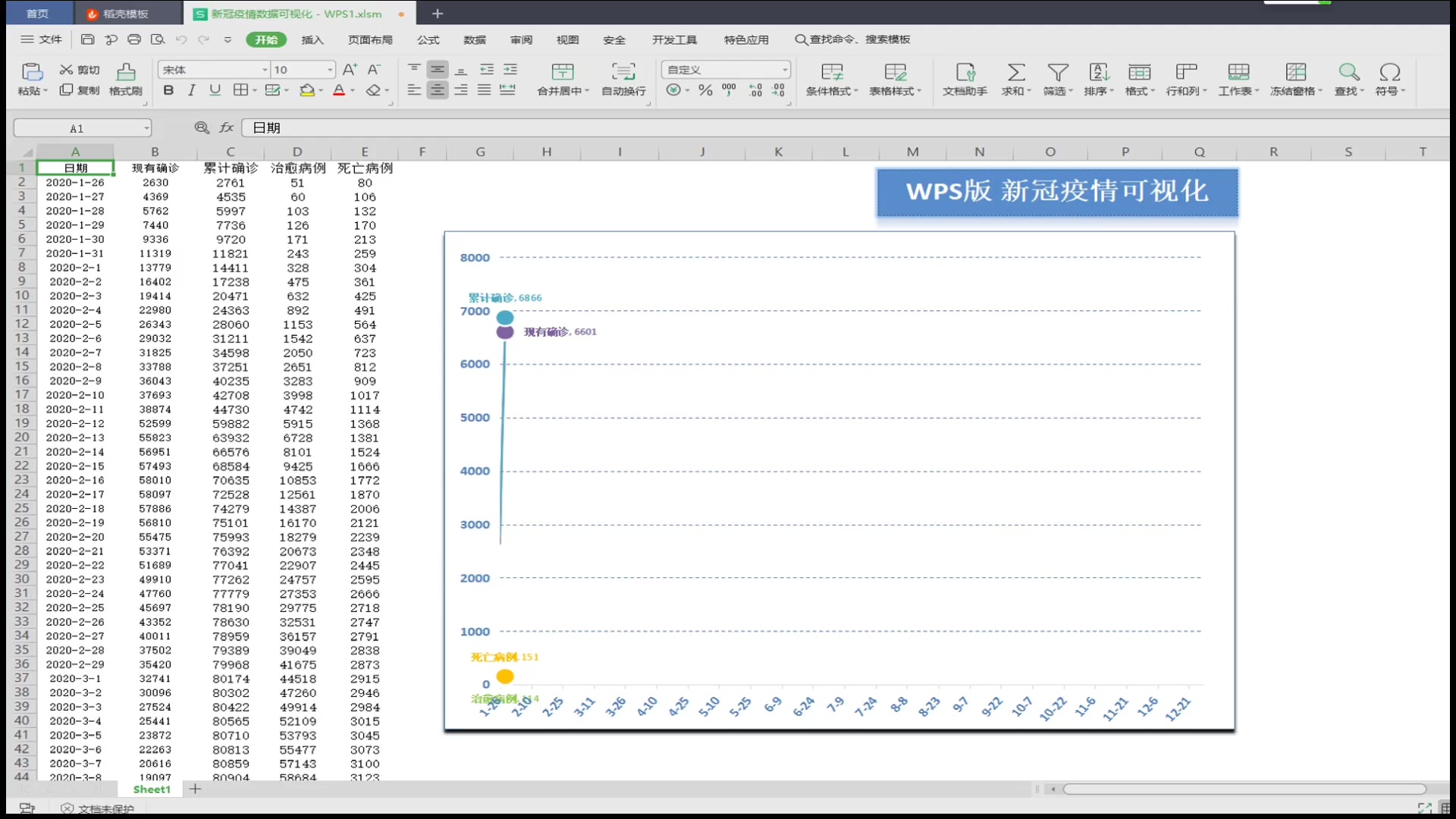Toggle align right
The image size is (1456, 819).
pos(461,90)
